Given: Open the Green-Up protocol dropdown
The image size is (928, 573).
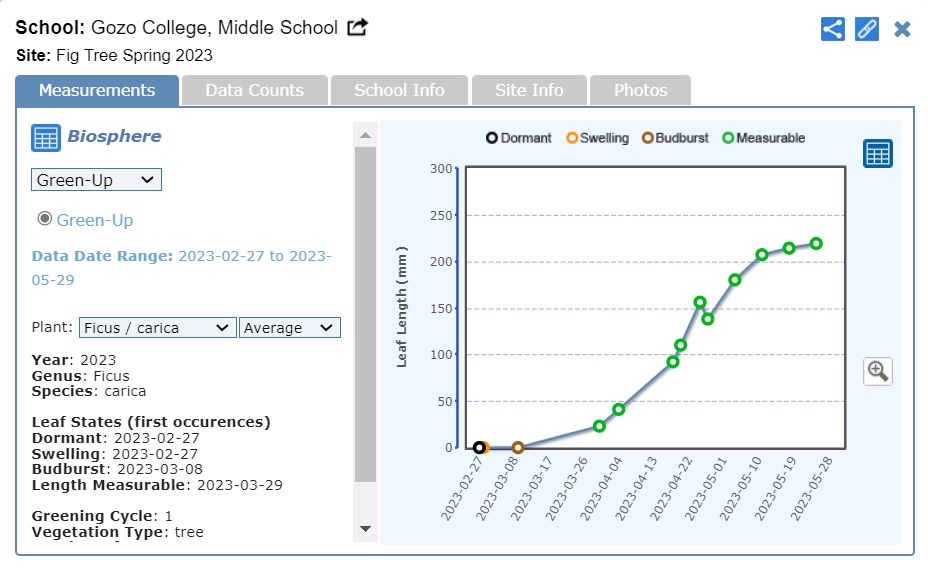Looking at the screenshot, I should [x=96, y=180].
